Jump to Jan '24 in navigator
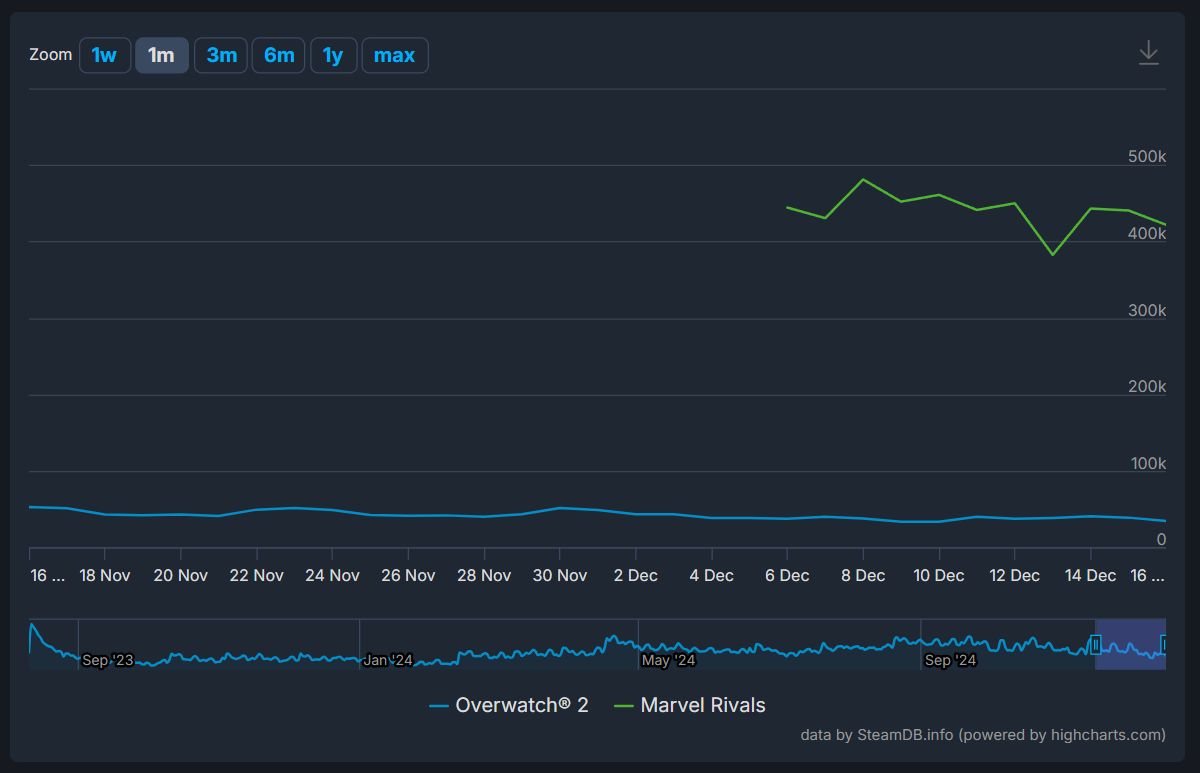1200x773 pixels. (387, 660)
